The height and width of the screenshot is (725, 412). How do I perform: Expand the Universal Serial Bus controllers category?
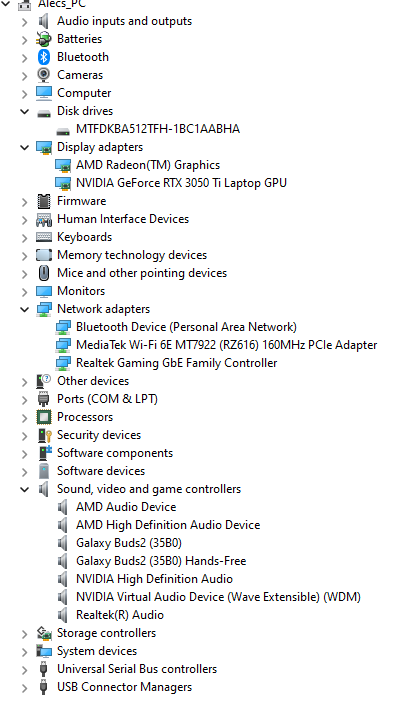[x=25, y=670]
